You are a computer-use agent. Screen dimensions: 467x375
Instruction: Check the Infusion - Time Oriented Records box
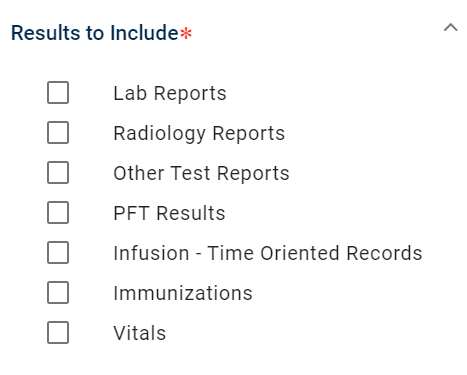[58, 252]
